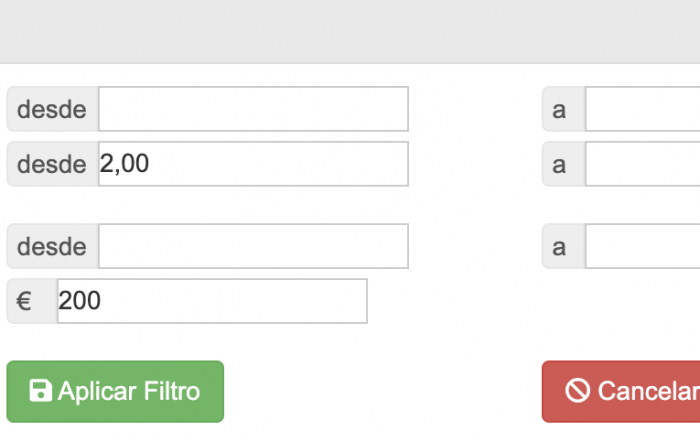Focus the third row's "a" upper-bound field
This screenshot has width=700, height=441.
642,246
